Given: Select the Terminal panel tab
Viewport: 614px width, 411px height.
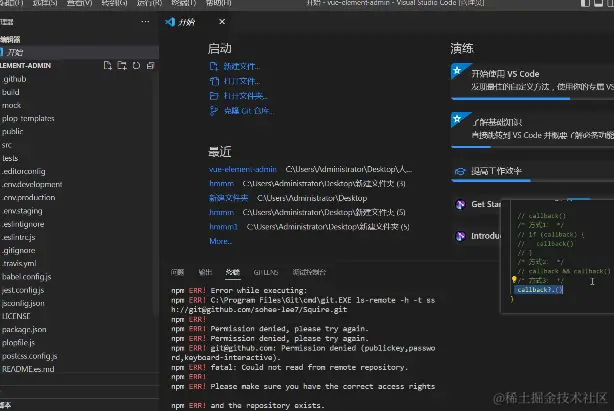Looking at the screenshot, I should 233,272.
